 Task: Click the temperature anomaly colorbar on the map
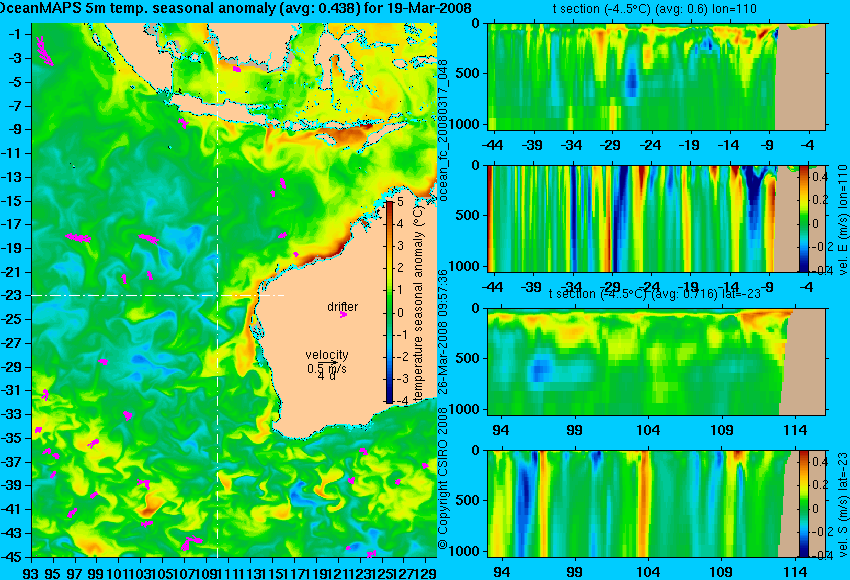[x=389, y=302]
